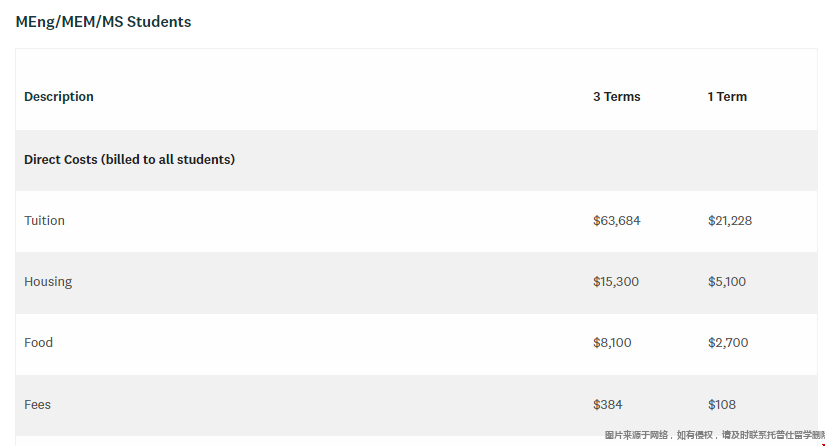
Task: Select the $63,684 tuition amount
Action: [x=617, y=221]
